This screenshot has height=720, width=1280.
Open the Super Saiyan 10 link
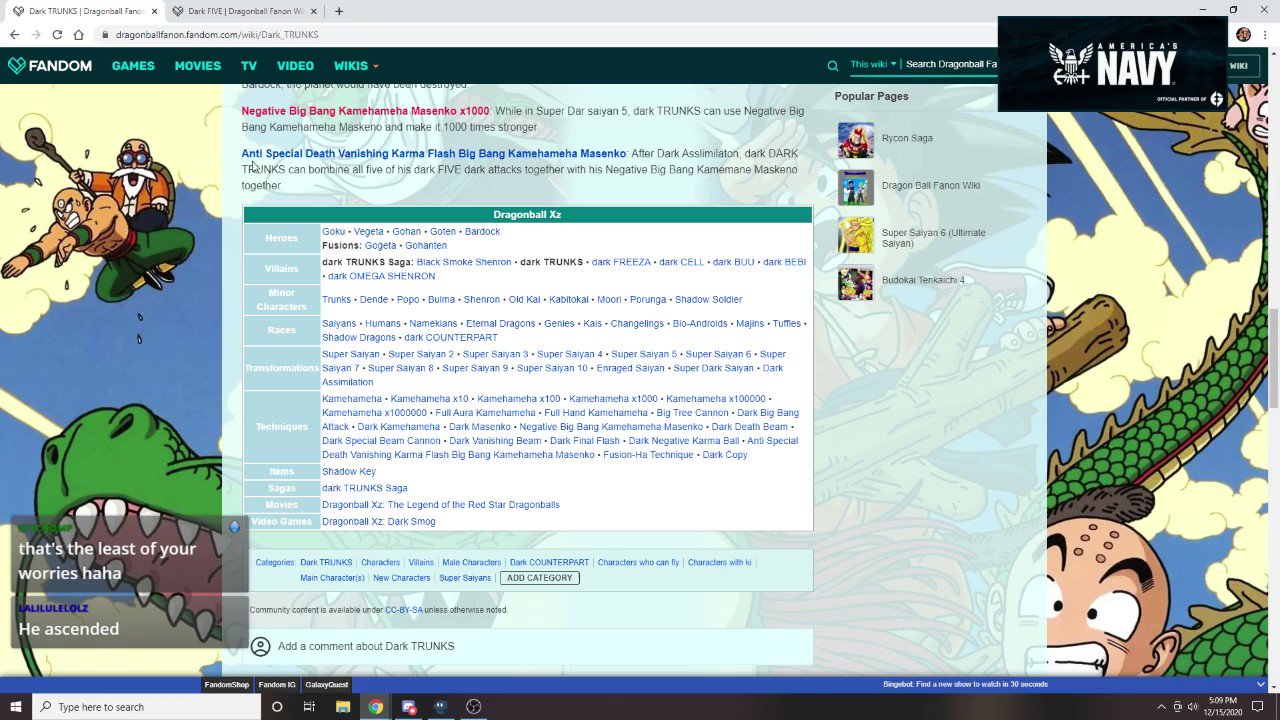click(552, 368)
